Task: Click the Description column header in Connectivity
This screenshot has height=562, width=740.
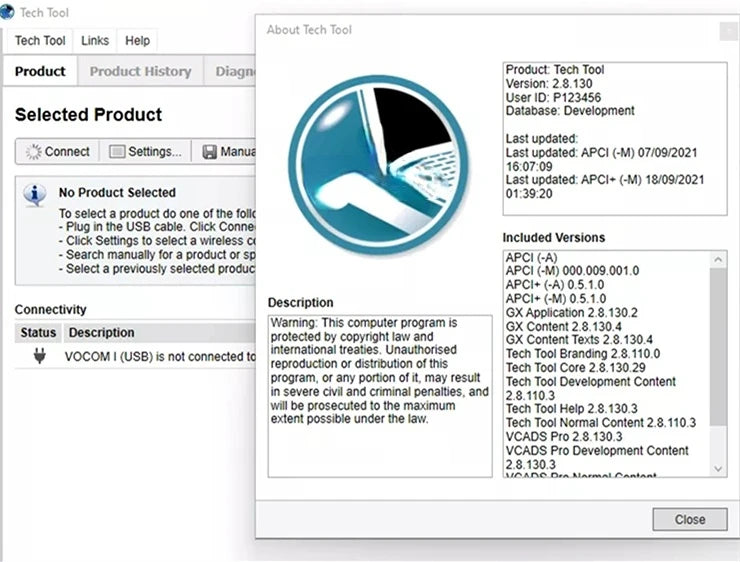Action: point(160,333)
